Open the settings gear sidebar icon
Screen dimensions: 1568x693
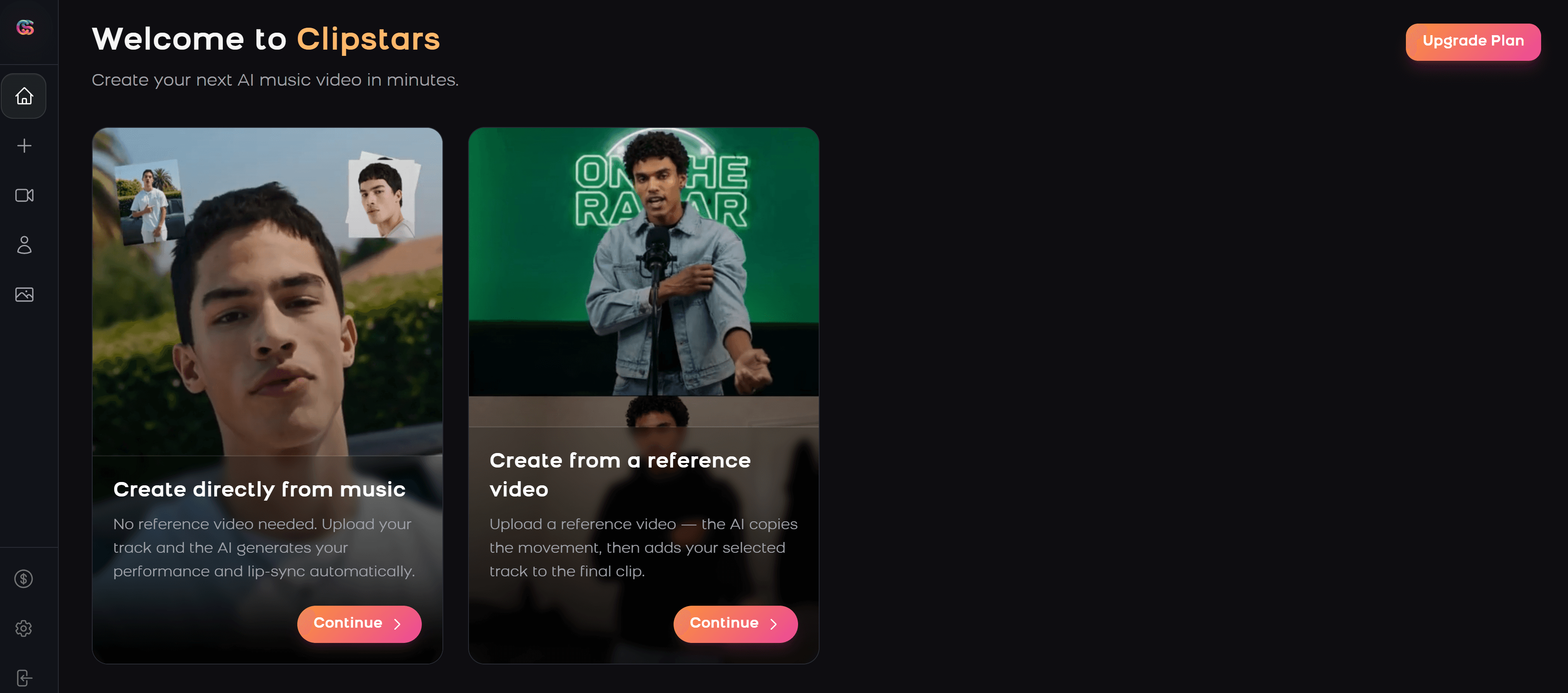[24, 628]
